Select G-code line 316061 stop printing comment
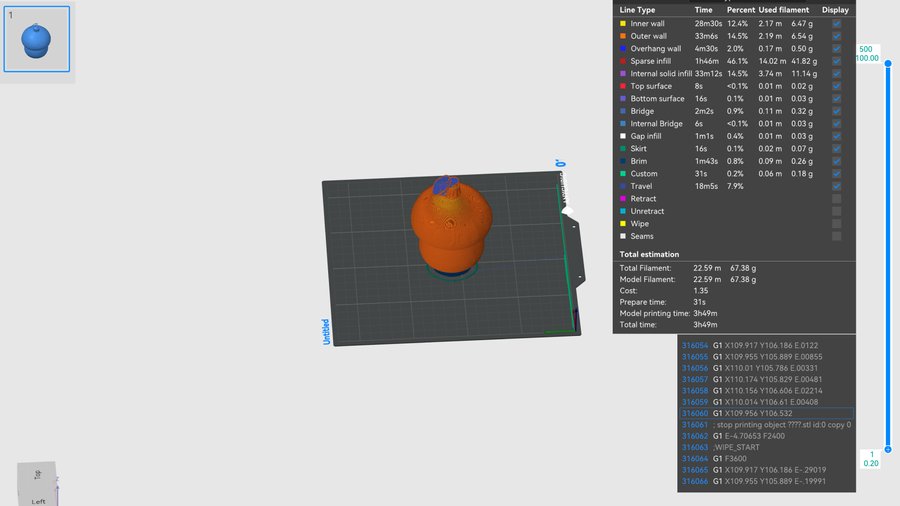This screenshot has width=900, height=506. [766, 425]
